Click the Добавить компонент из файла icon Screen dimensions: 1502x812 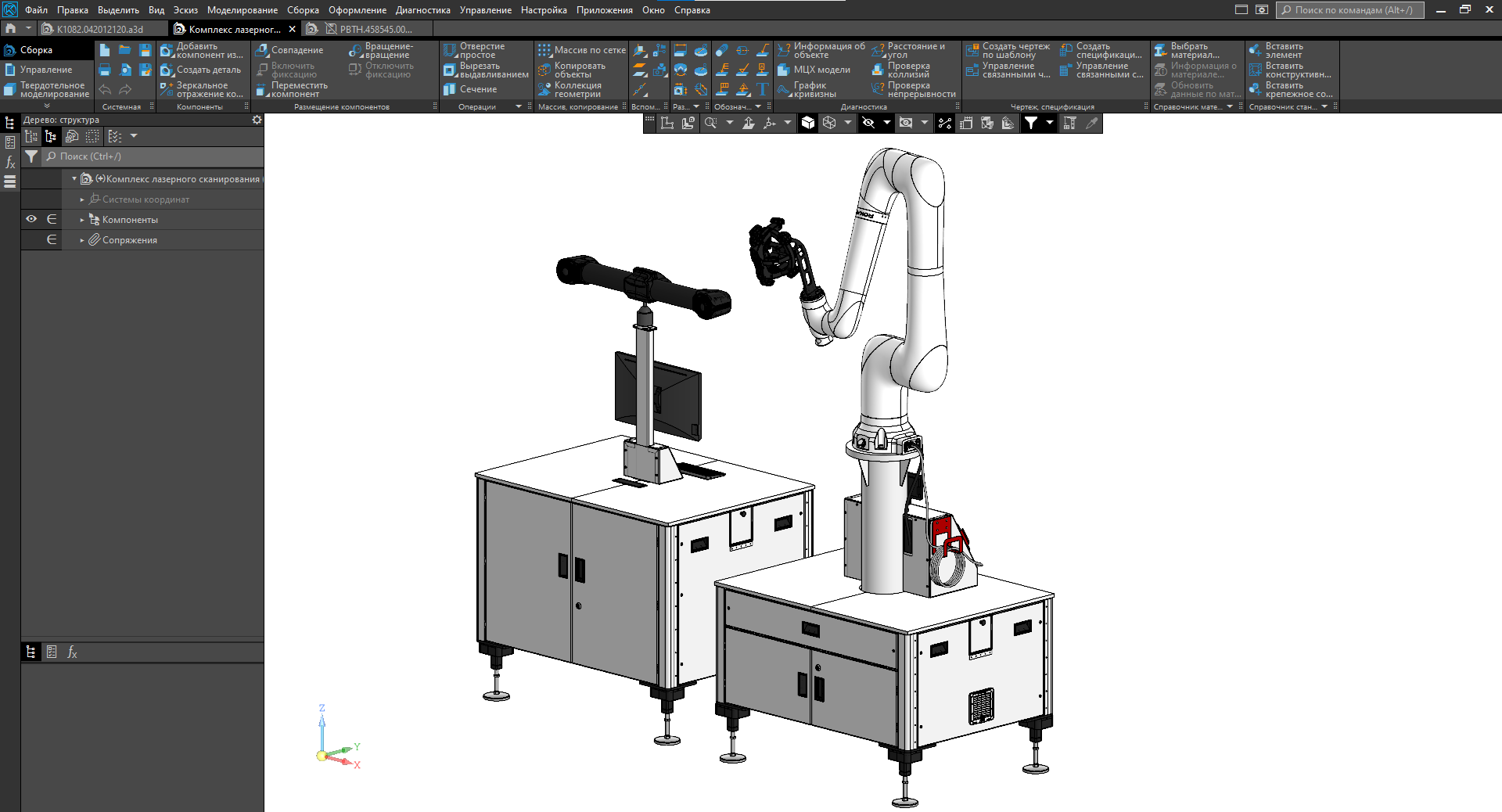167,51
